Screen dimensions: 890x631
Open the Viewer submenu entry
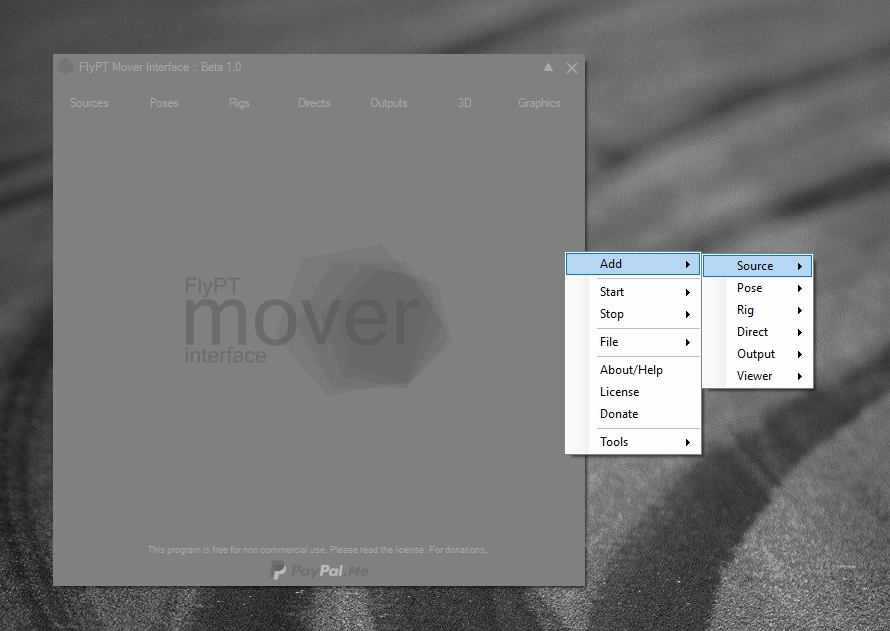click(x=757, y=376)
